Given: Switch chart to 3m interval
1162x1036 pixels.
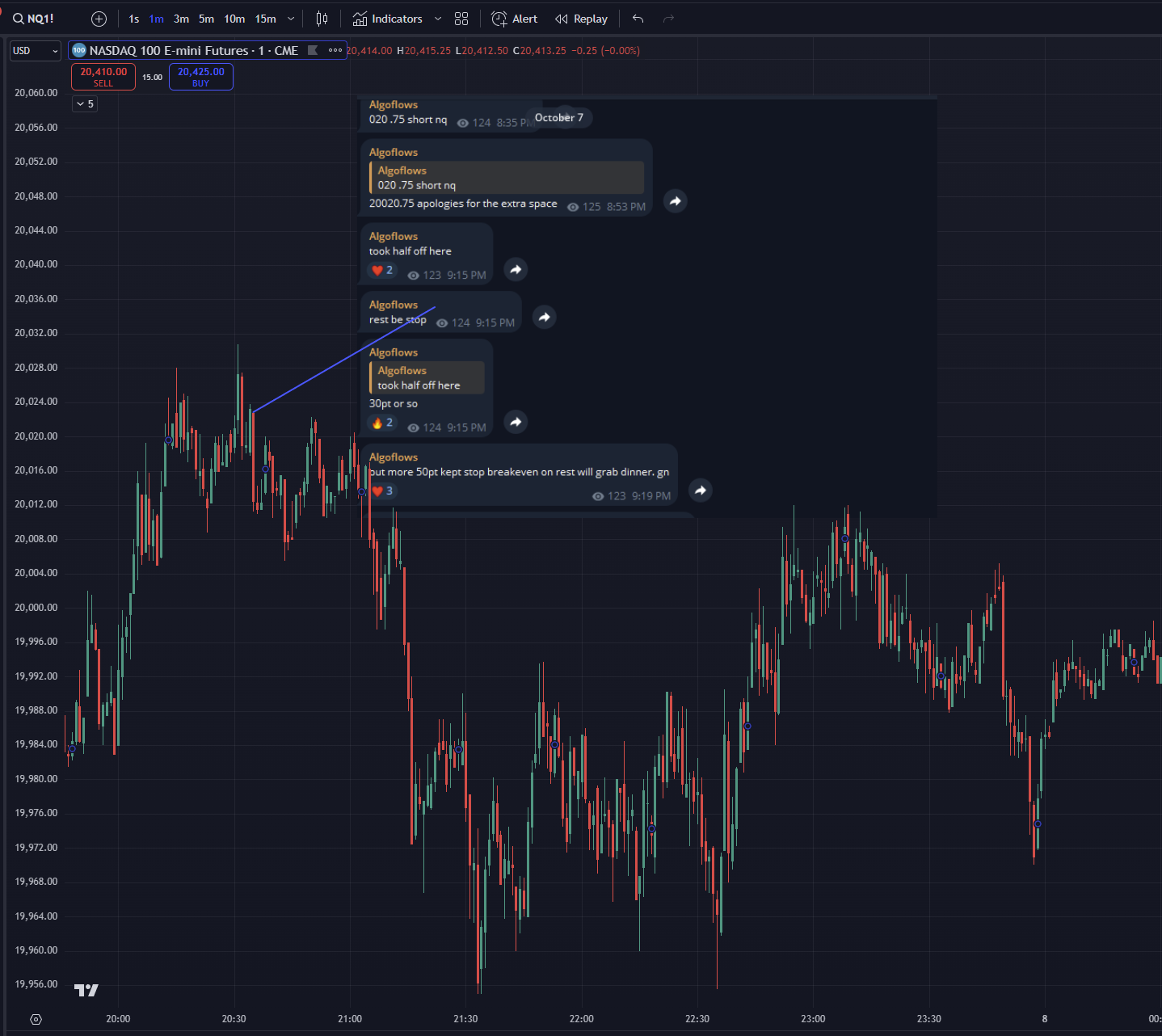Looking at the screenshot, I should pos(181,19).
